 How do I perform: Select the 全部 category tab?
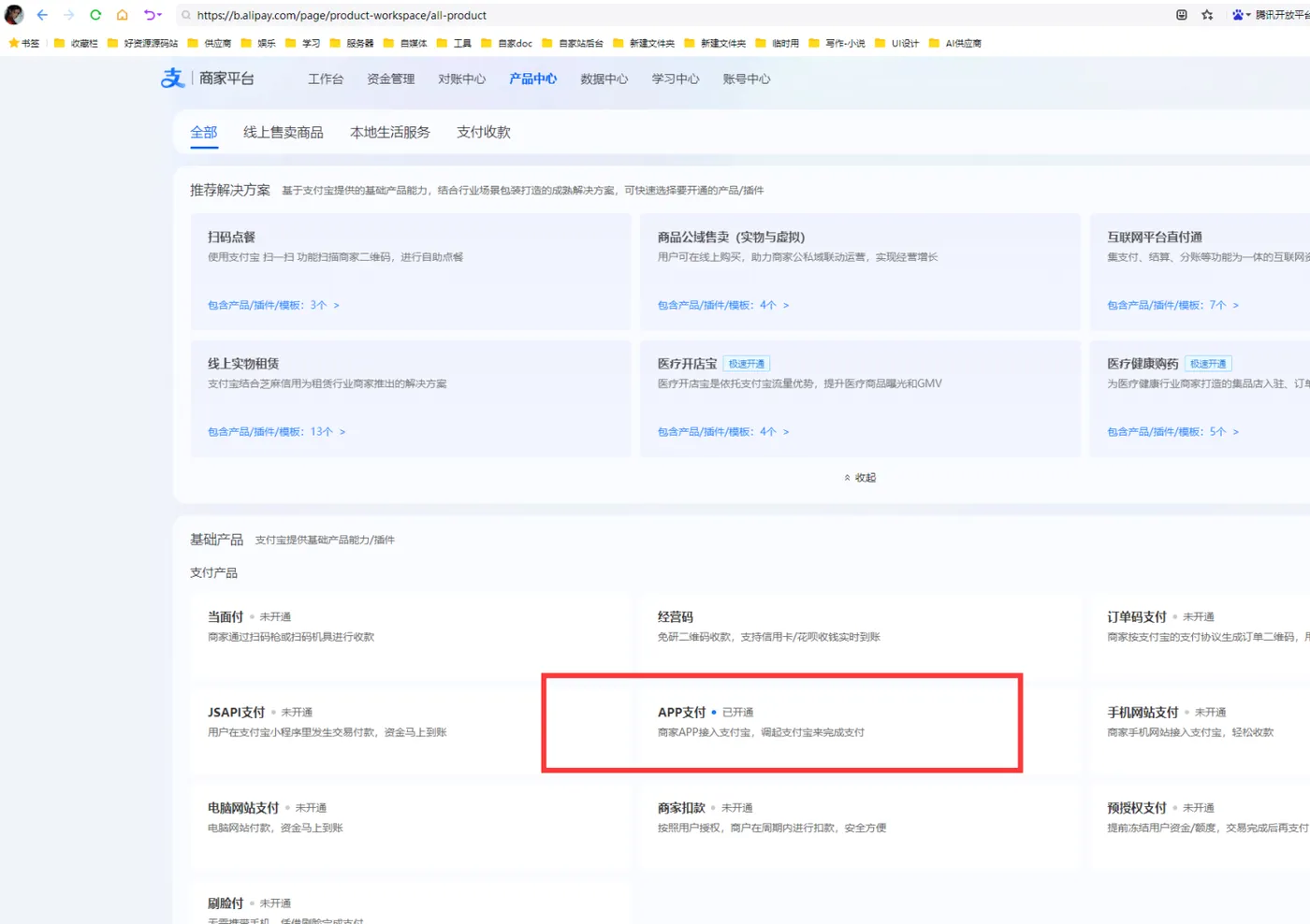[204, 132]
